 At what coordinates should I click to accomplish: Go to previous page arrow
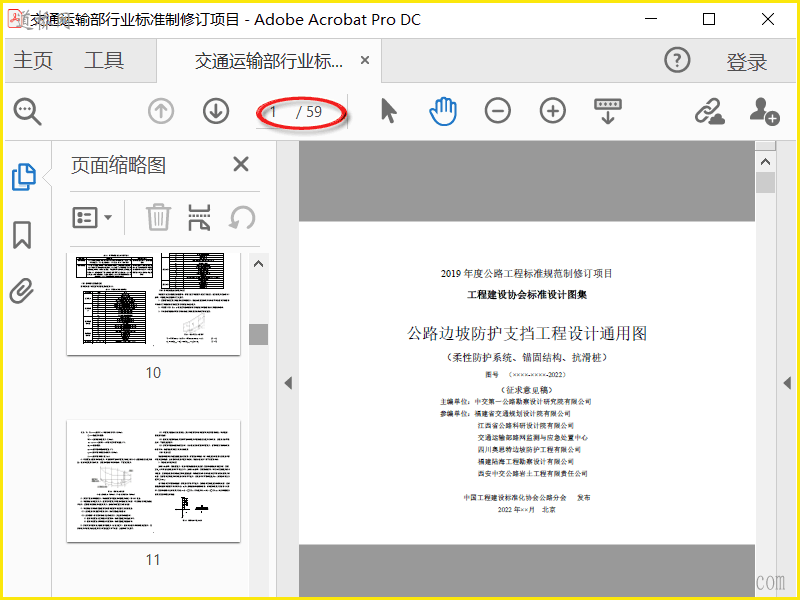pyautogui.click(x=161, y=111)
